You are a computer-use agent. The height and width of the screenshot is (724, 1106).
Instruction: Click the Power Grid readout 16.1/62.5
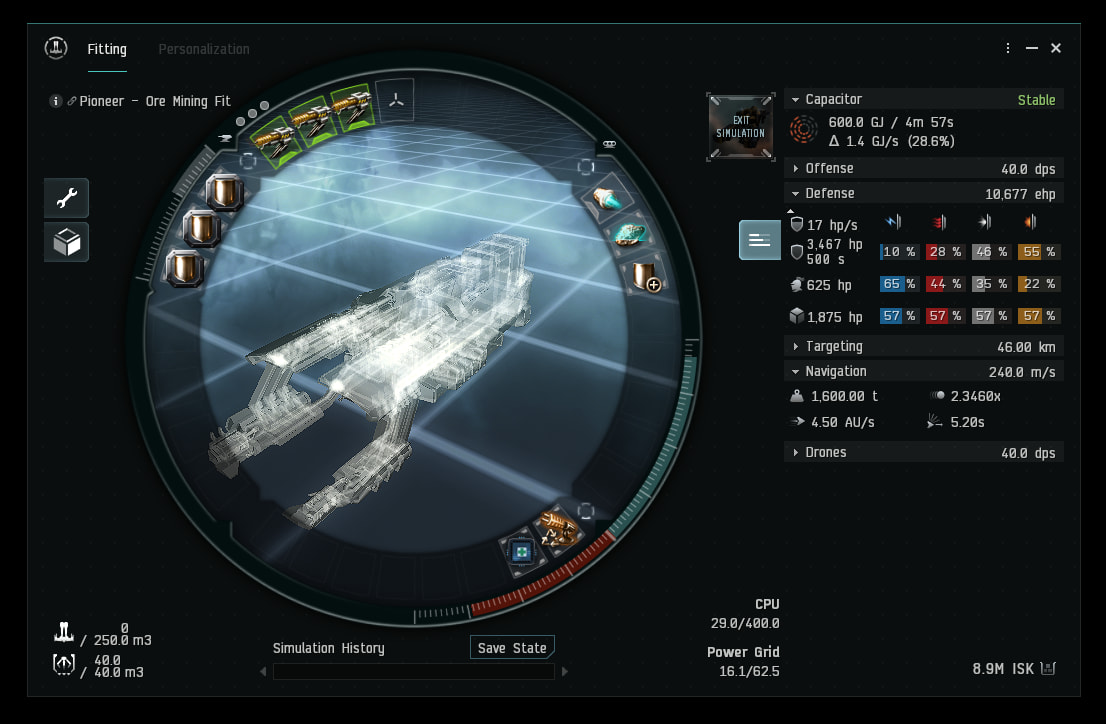click(x=749, y=671)
